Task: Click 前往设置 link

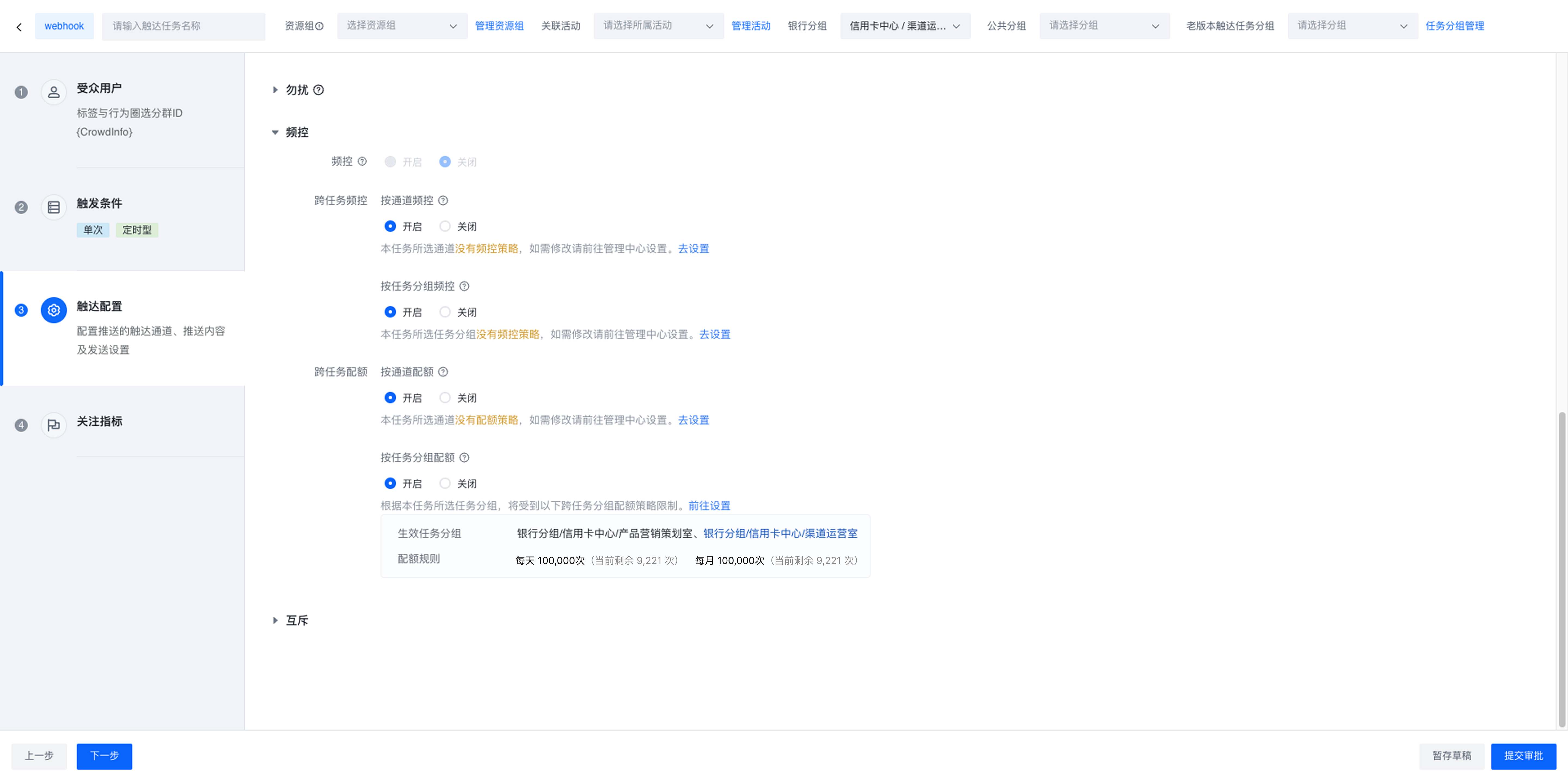Action: (x=709, y=506)
